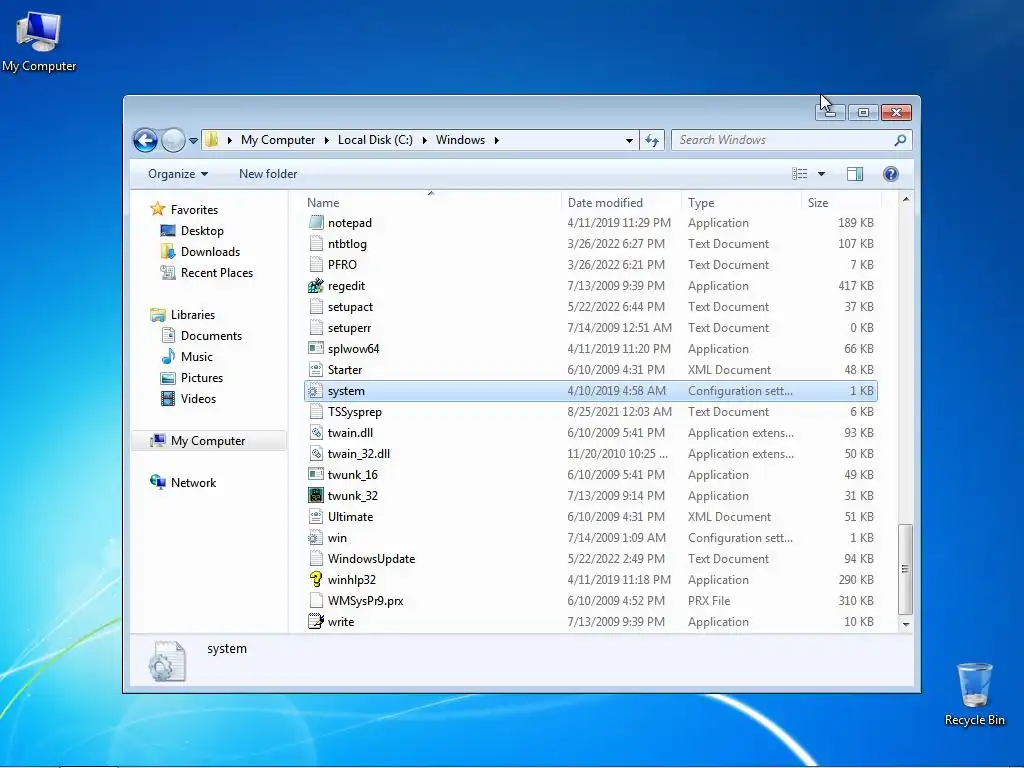The width and height of the screenshot is (1024, 768).
Task: Select Downloads in the navigation pane
Action: pos(210,251)
